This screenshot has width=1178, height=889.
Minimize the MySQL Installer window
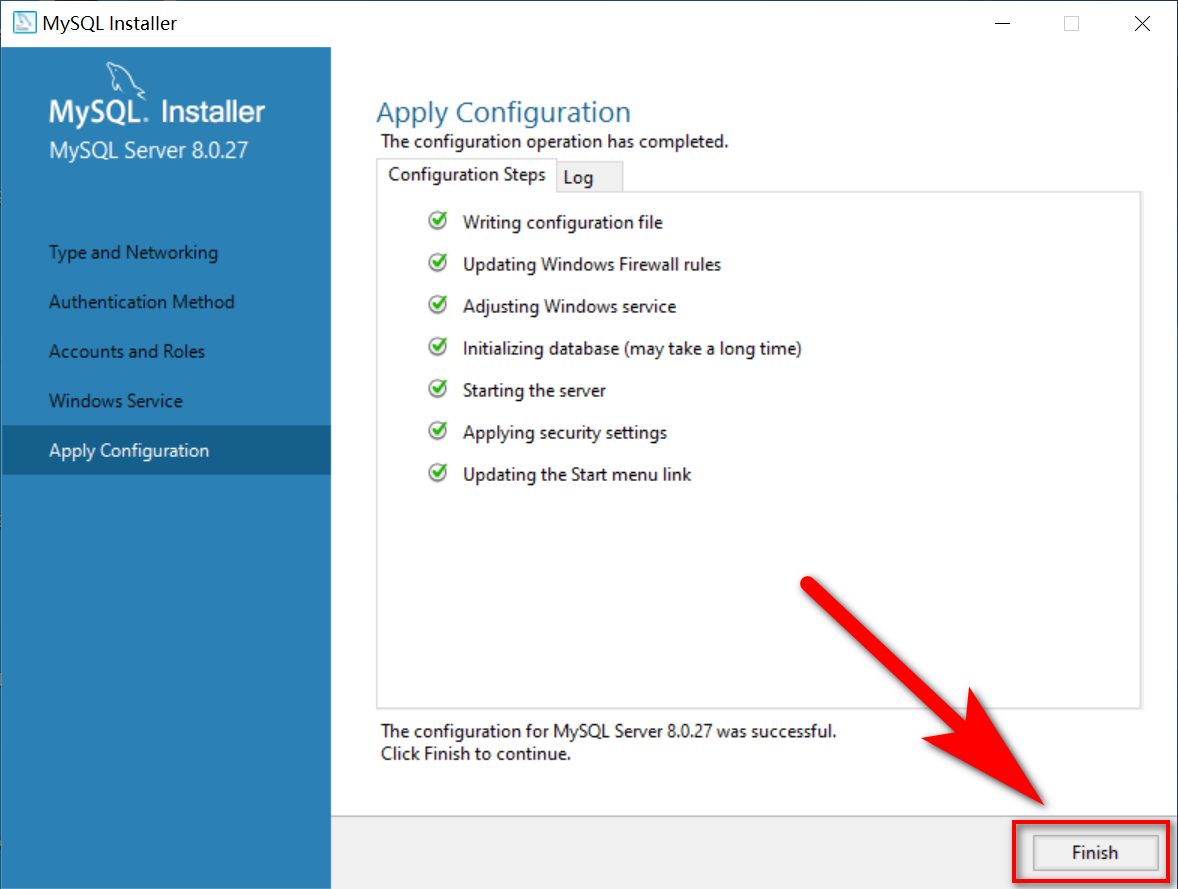[1002, 23]
